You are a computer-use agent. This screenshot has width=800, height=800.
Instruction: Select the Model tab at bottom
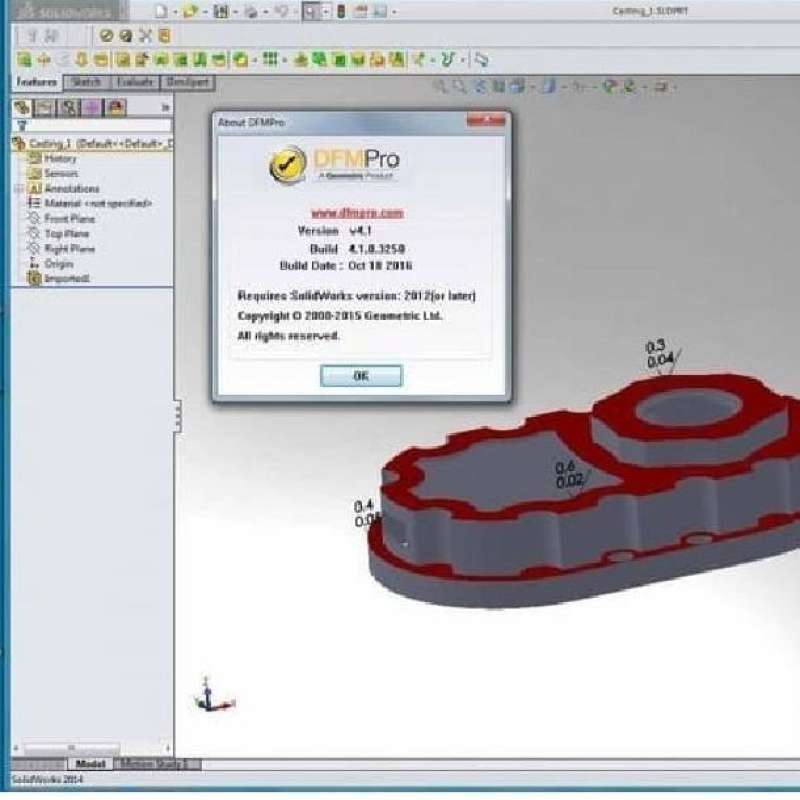pyautogui.click(x=90, y=764)
